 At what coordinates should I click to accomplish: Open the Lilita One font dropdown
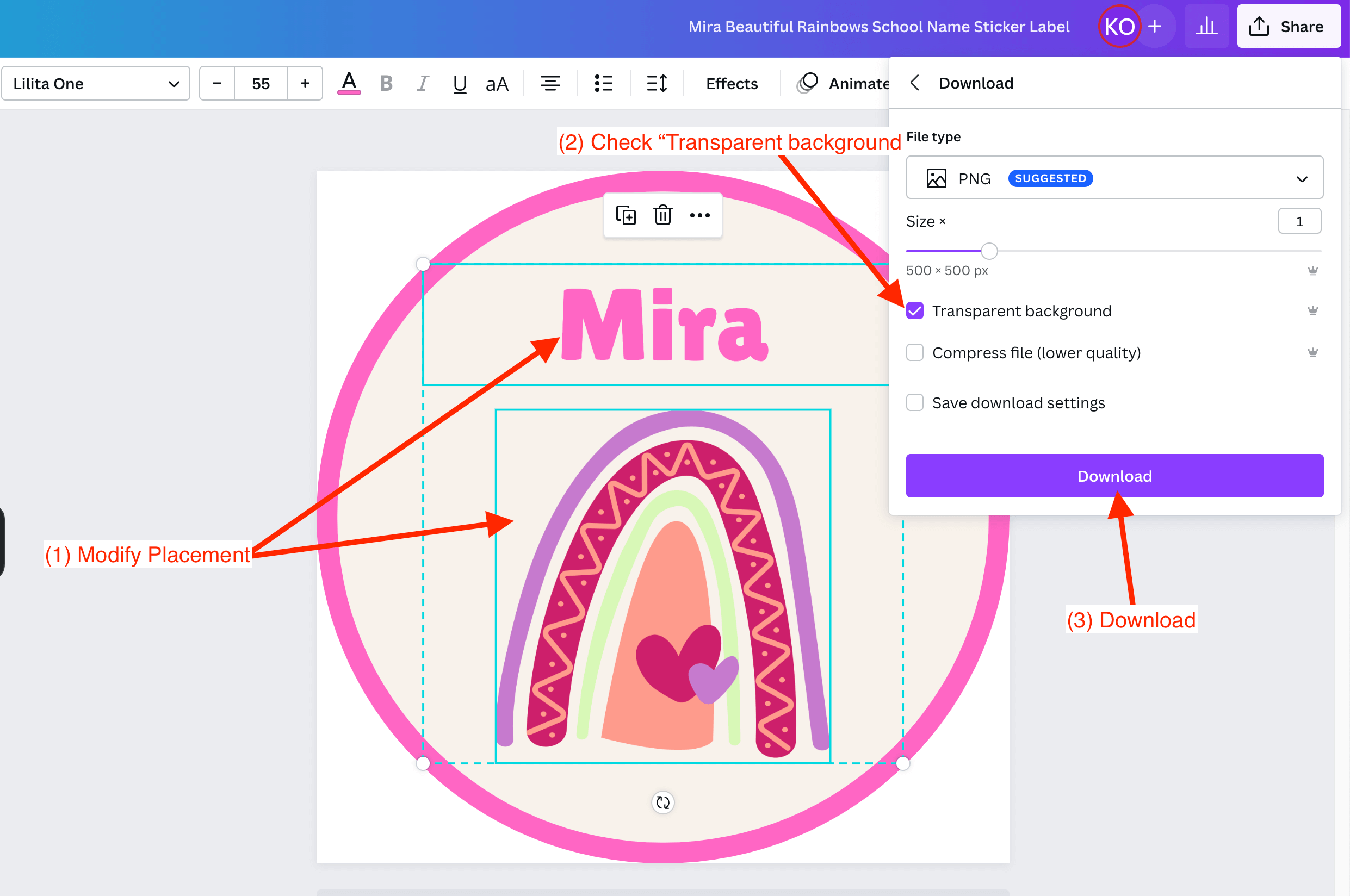tap(96, 84)
